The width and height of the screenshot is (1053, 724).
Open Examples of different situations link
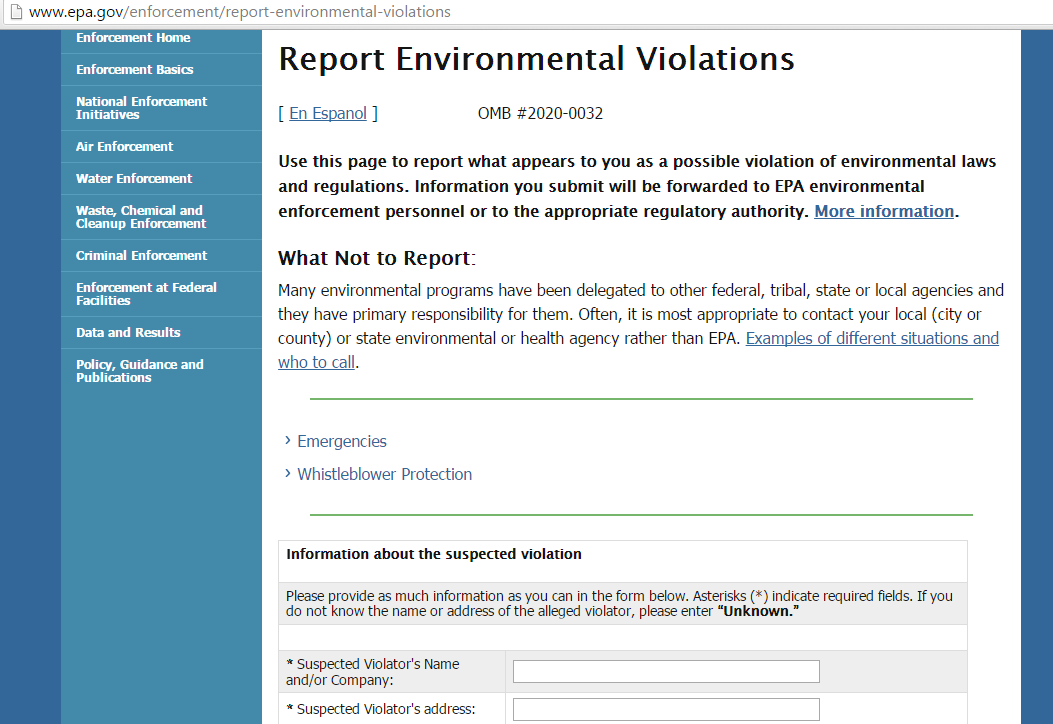(x=872, y=338)
